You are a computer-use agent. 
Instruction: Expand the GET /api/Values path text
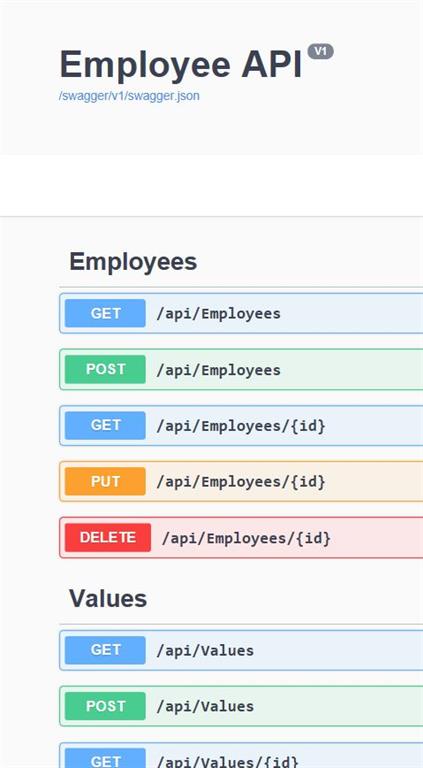[x=205, y=650]
